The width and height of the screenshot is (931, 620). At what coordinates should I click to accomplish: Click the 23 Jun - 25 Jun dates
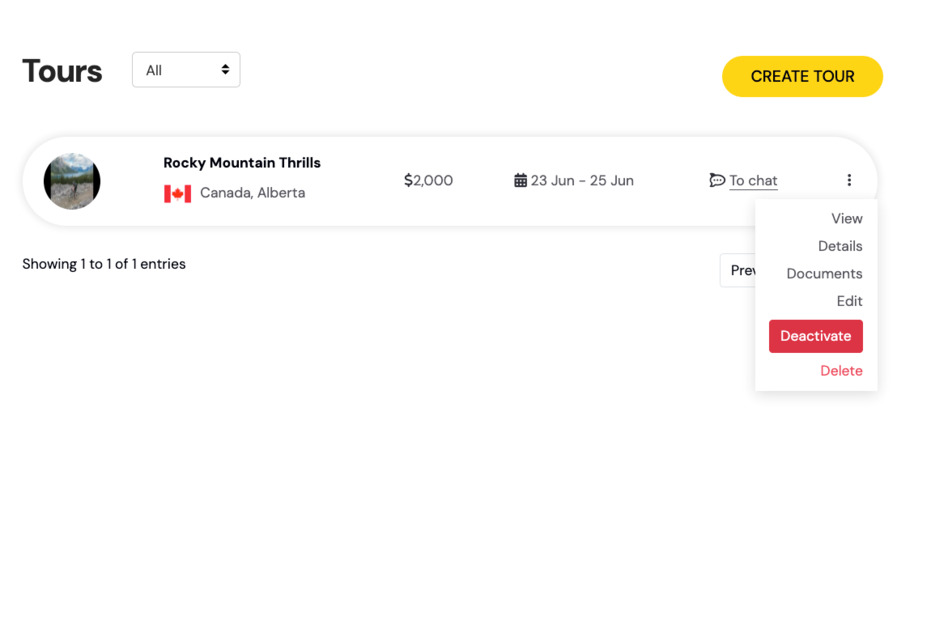(582, 181)
